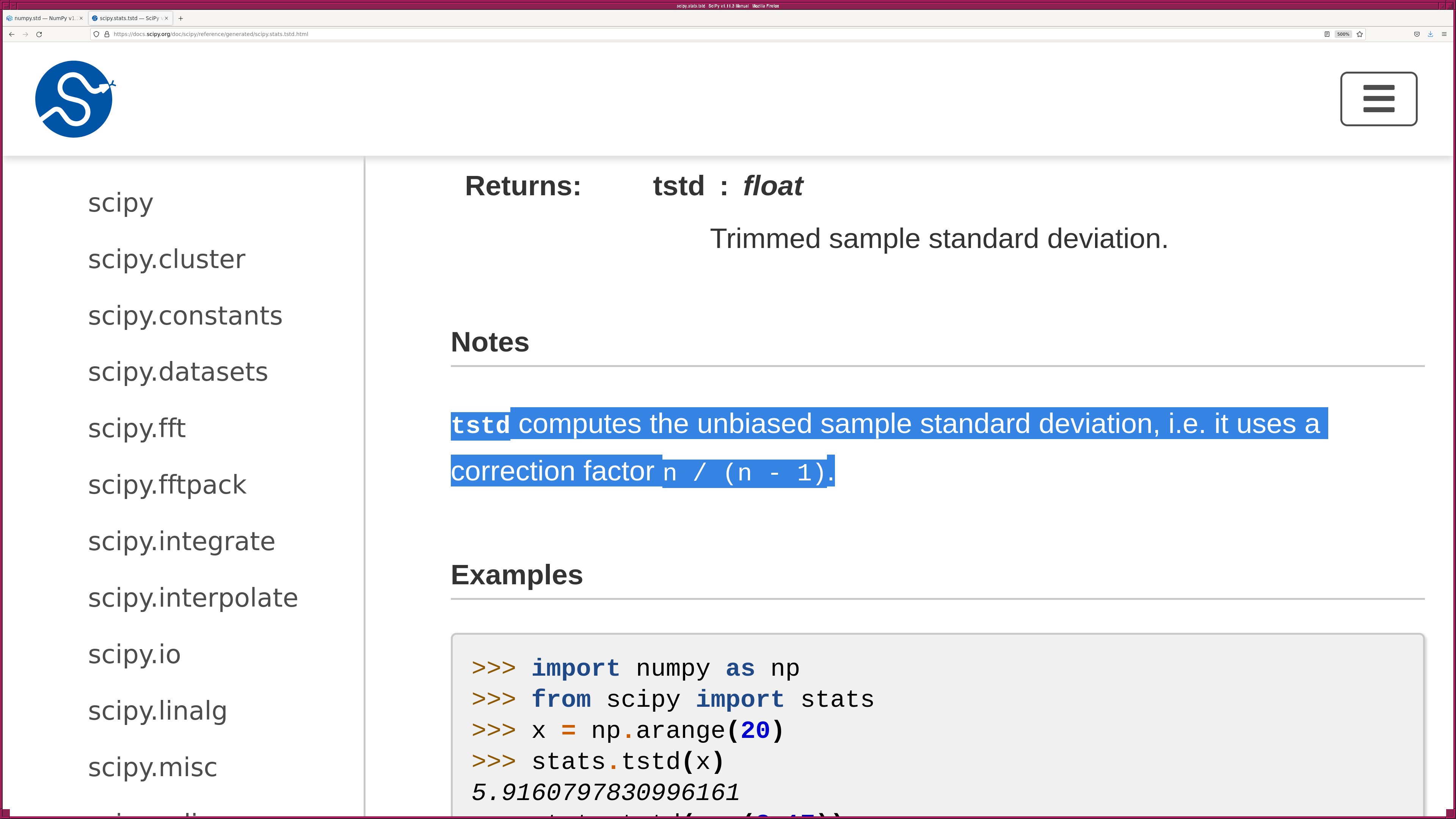Open tracking protection shield panel
The image size is (1456, 819).
pos(97,35)
